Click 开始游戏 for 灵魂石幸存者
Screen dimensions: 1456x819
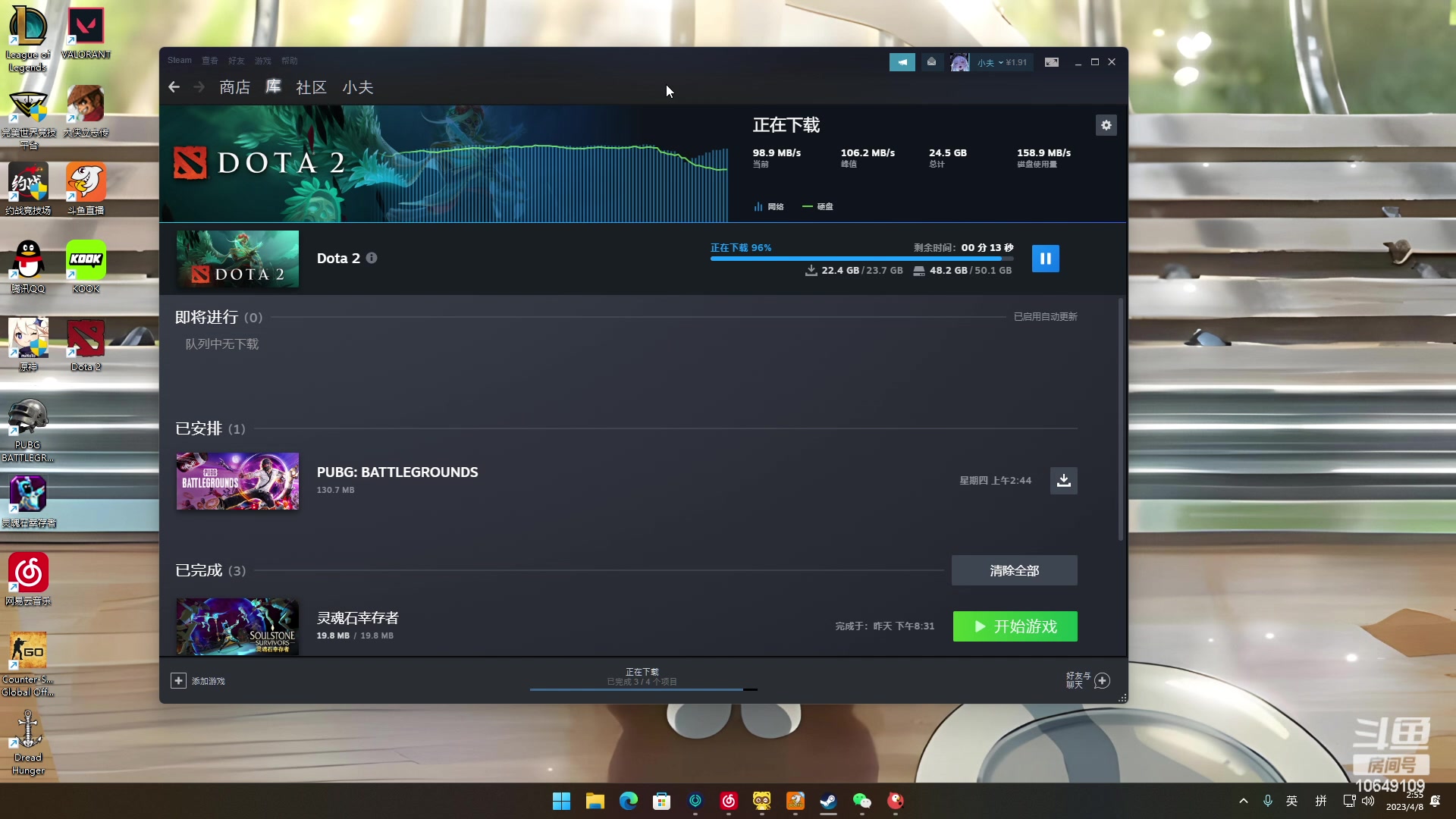(1015, 626)
